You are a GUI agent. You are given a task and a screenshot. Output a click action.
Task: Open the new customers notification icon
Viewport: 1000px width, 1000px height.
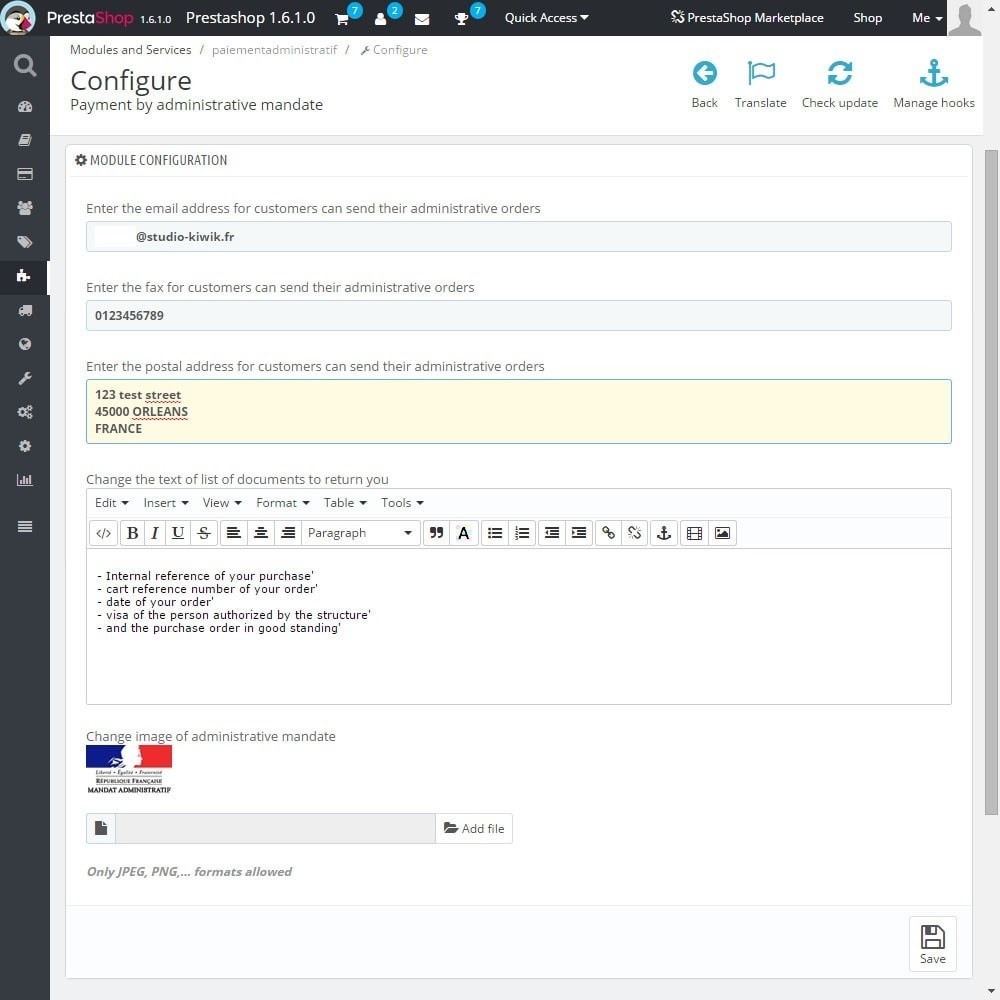pos(381,18)
